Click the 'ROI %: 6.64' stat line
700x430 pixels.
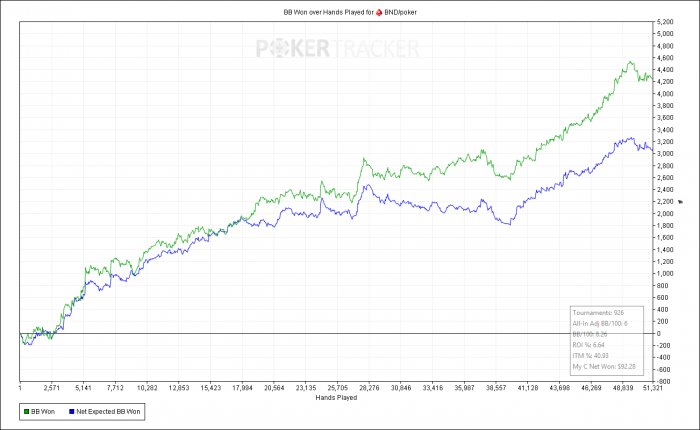(x=588, y=345)
